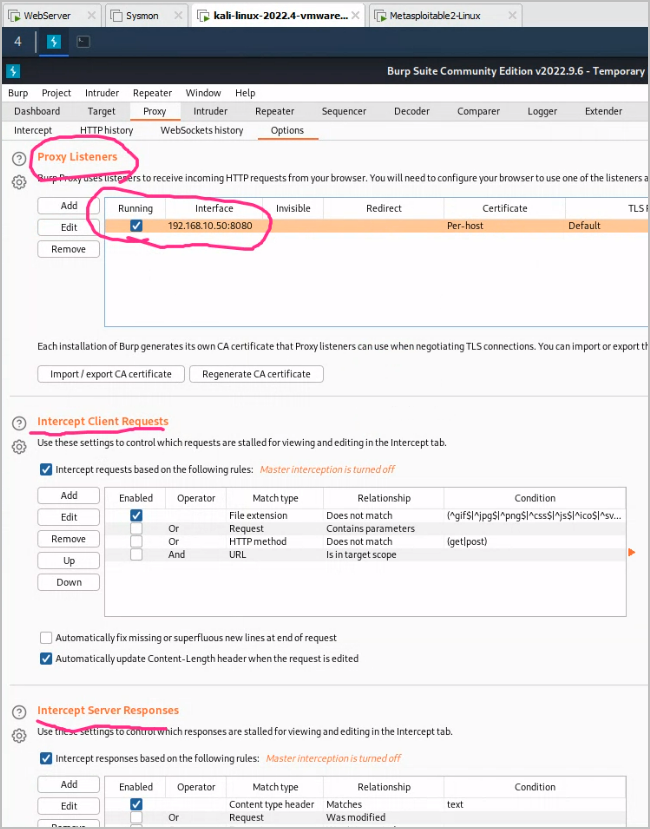Open Proxy Listeners help question icon

coord(19,158)
